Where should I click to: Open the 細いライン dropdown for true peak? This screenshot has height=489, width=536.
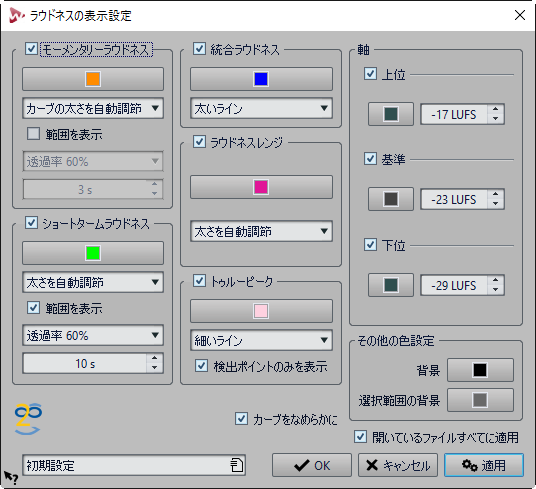click(261, 340)
